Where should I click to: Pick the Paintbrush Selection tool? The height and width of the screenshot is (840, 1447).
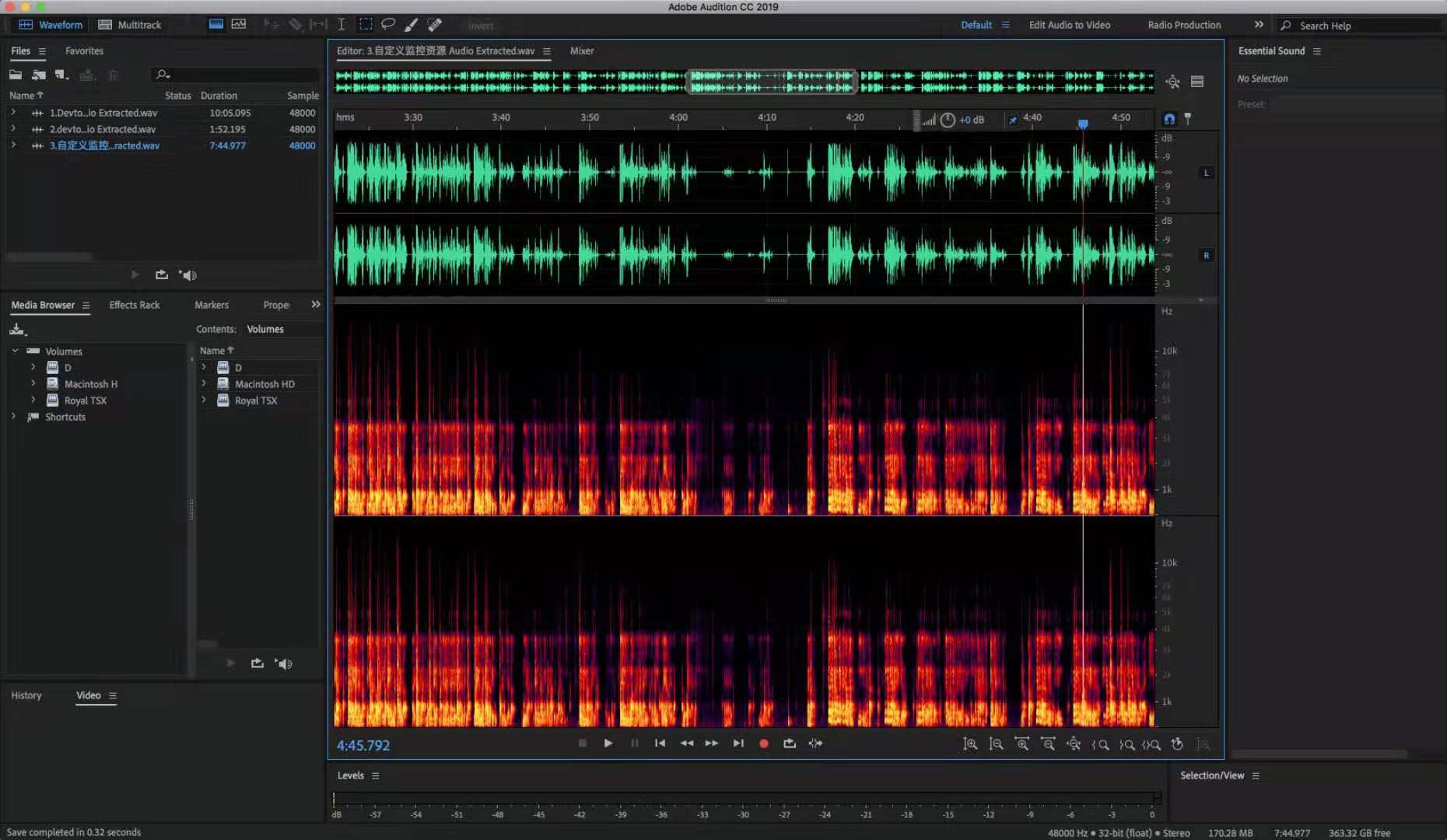click(x=411, y=25)
